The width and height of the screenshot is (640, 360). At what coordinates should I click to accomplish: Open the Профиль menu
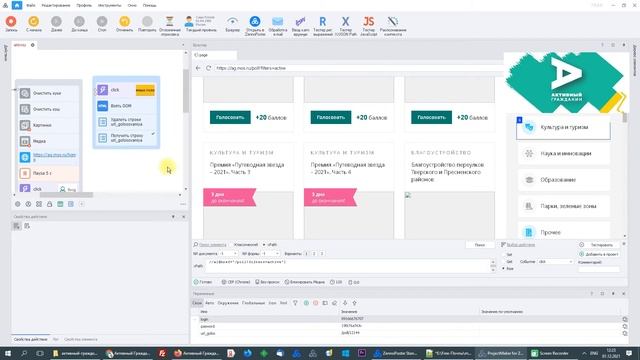coord(84,5)
